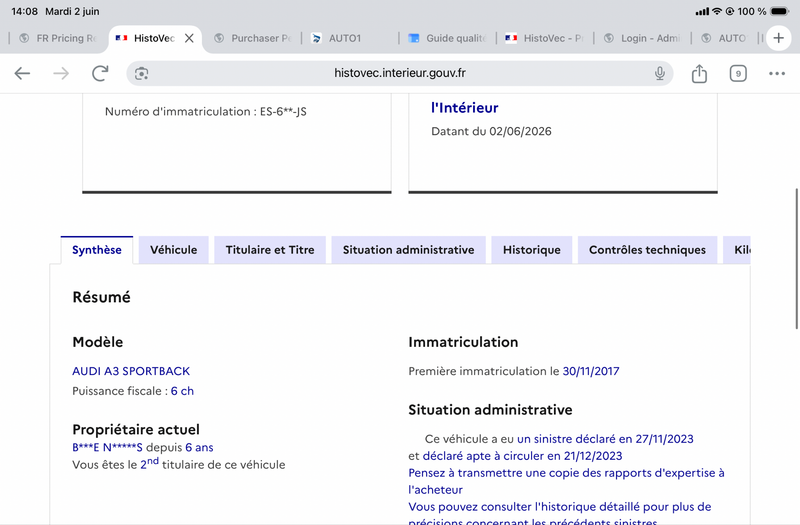The width and height of the screenshot is (800, 525).
Task: Open the browser three-dot menu
Action: point(777,73)
